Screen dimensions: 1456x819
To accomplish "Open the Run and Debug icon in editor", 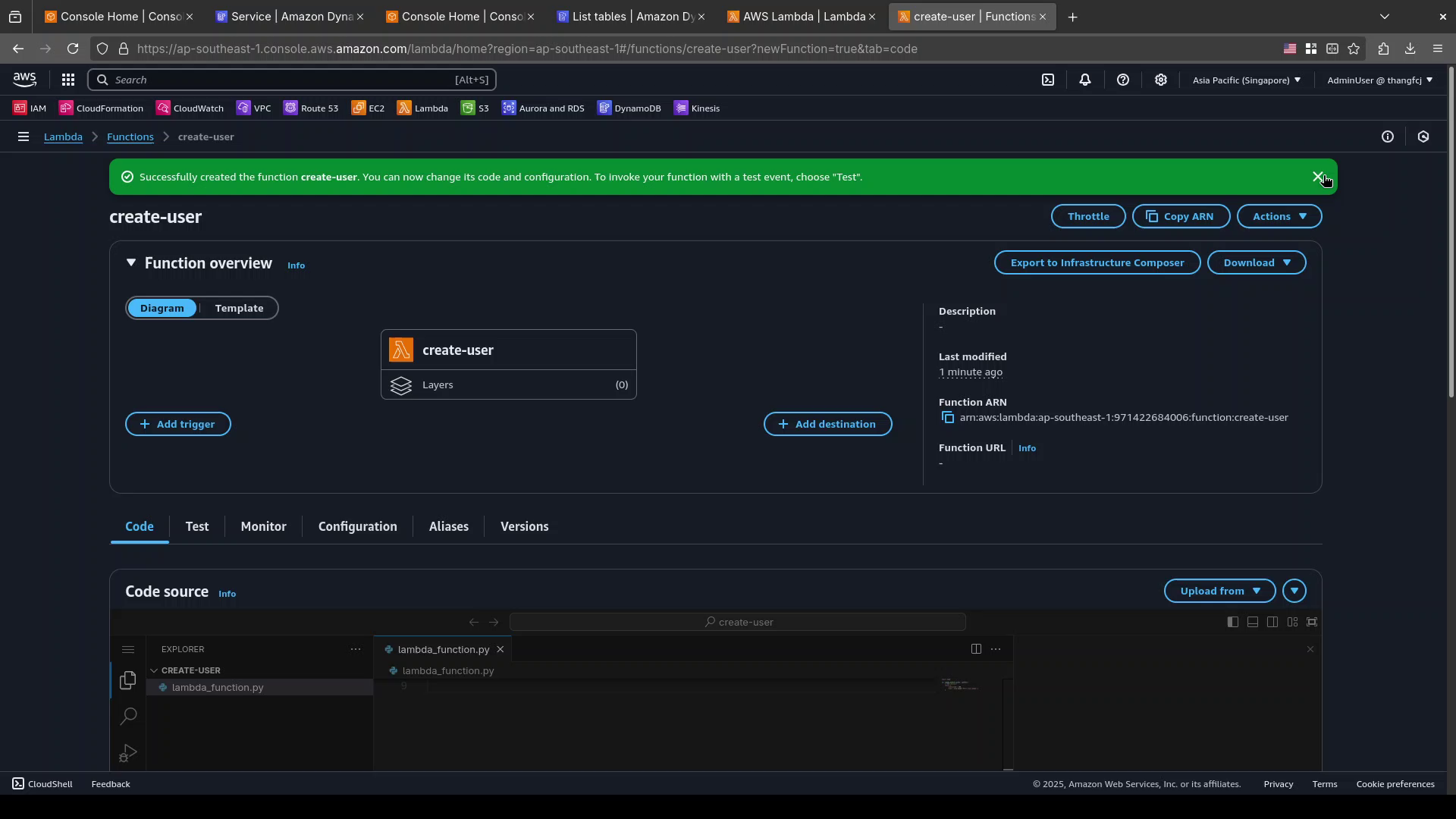I will coord(128,752).
